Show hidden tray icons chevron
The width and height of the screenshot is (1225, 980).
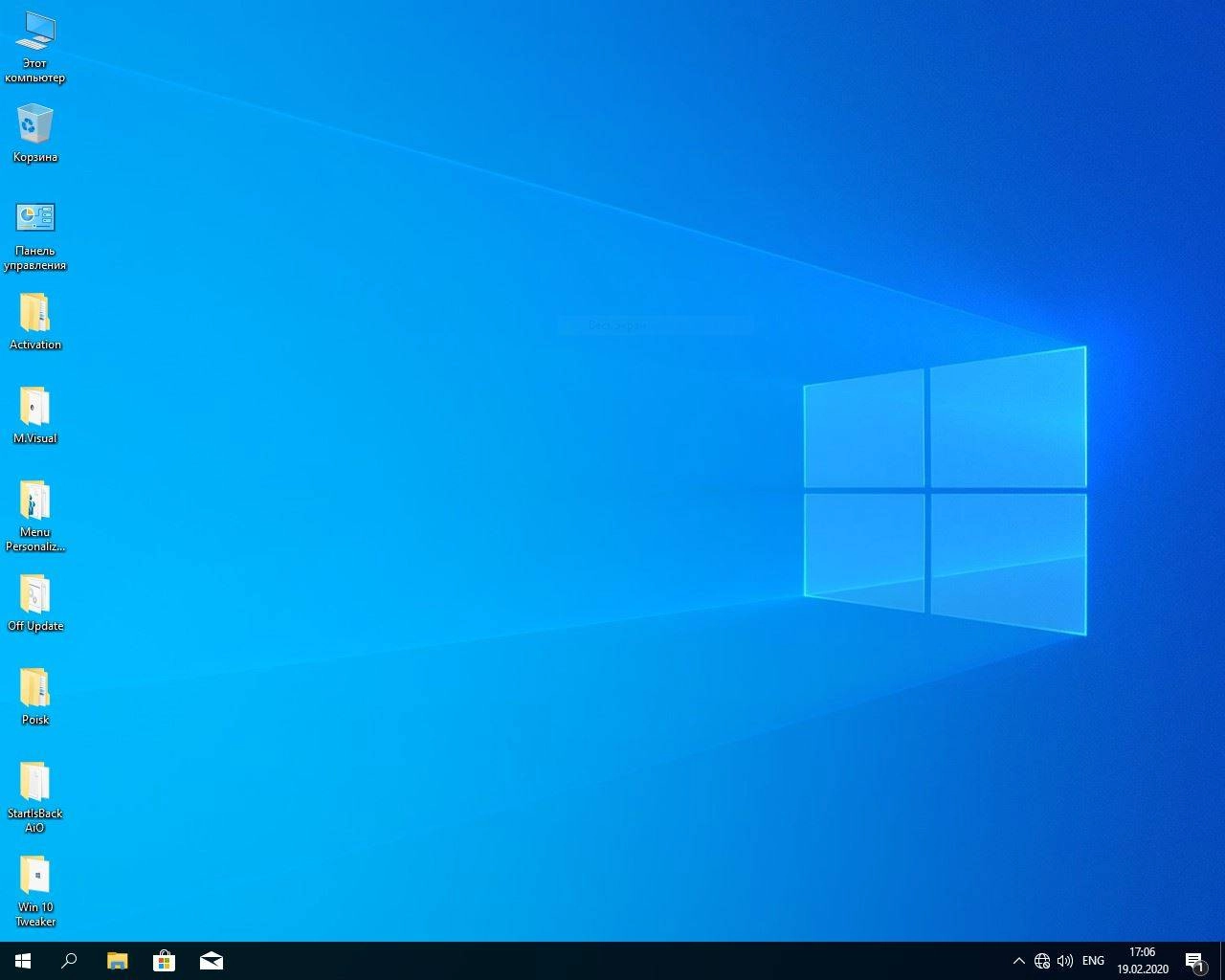[1018, 961]
